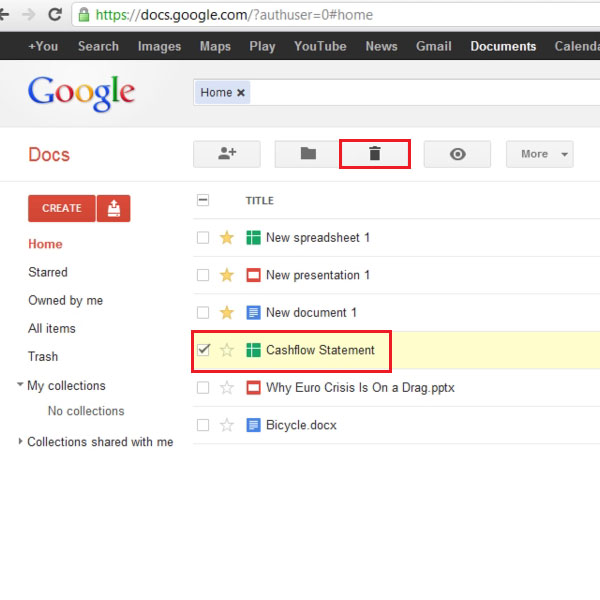Open the More dropdown menu
This screenshot has height=600, width=600.
pos(540,154)
